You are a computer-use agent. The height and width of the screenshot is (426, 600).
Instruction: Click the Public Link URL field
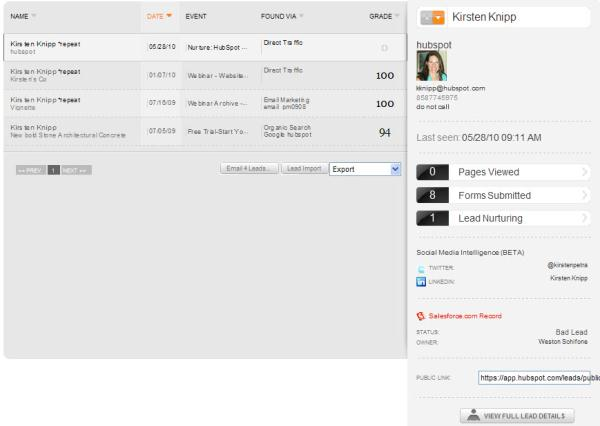click(538, 378)
